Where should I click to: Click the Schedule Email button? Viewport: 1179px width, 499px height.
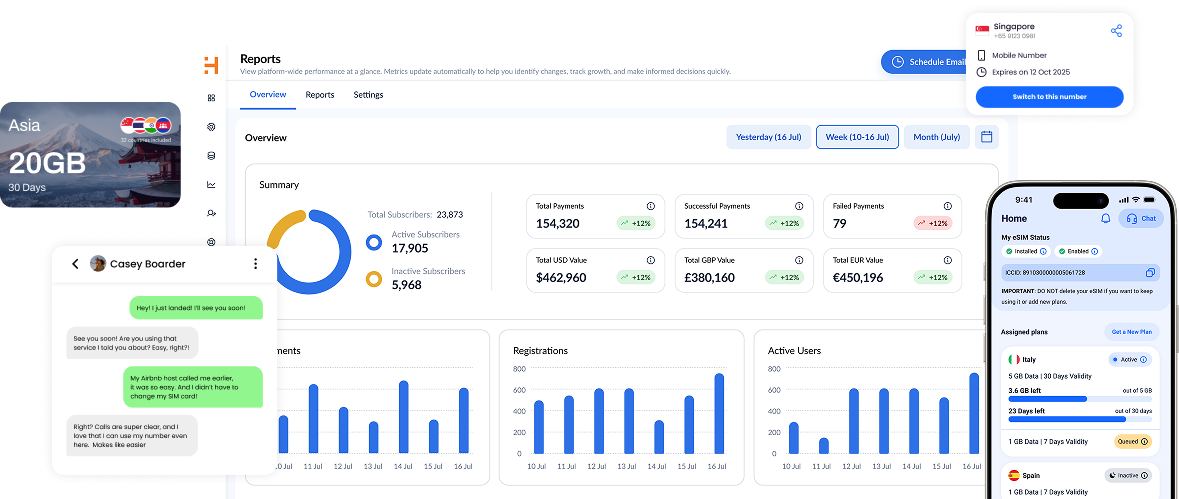pyautogui.click(x=928, y=62)
